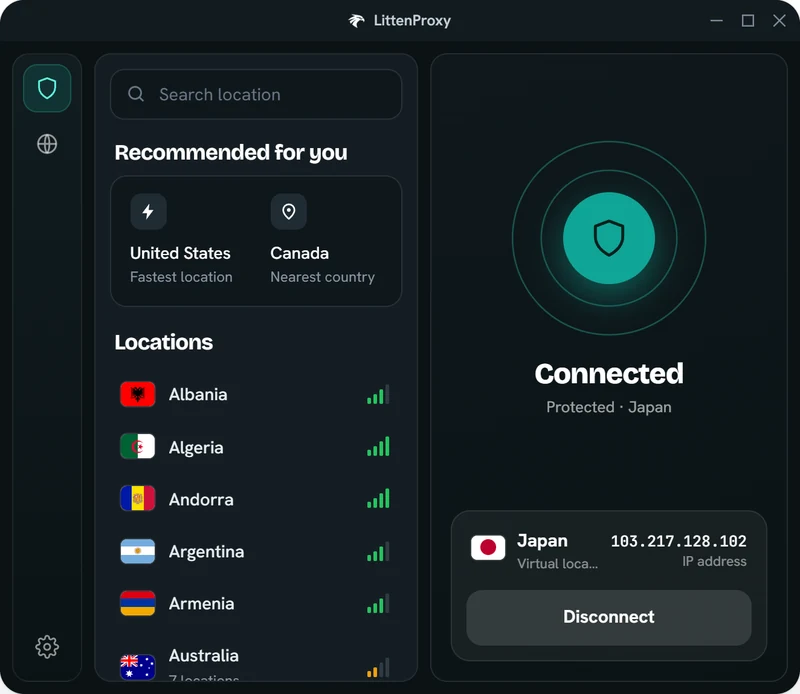Screen dimensions: 800x694
Task: Click the Connected status heading
Action: point(609,374)
